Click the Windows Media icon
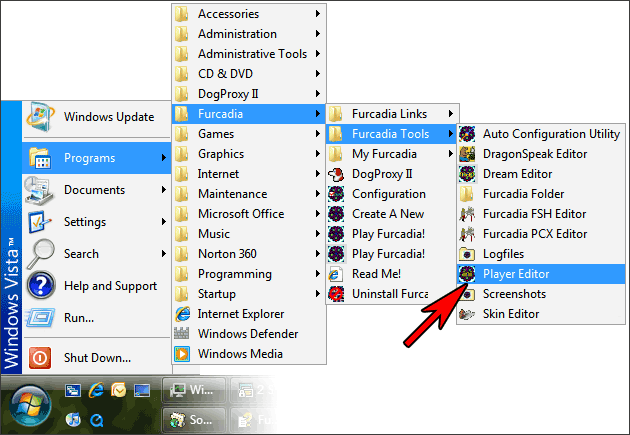This screenshot has height=435, width=630. (182, 354)
